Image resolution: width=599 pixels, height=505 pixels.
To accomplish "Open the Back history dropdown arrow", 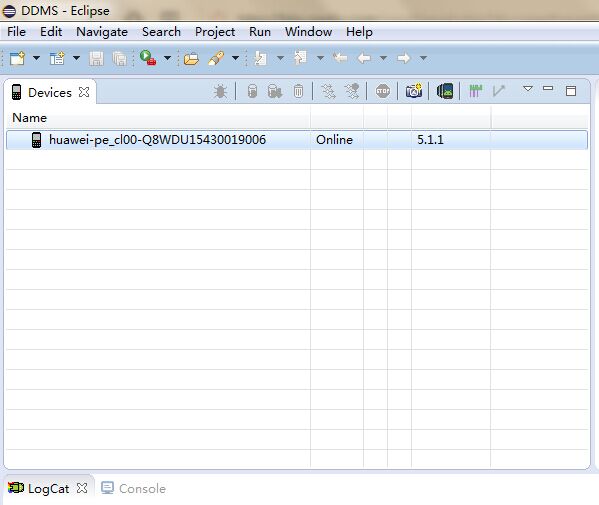I will tap(383, 58).
